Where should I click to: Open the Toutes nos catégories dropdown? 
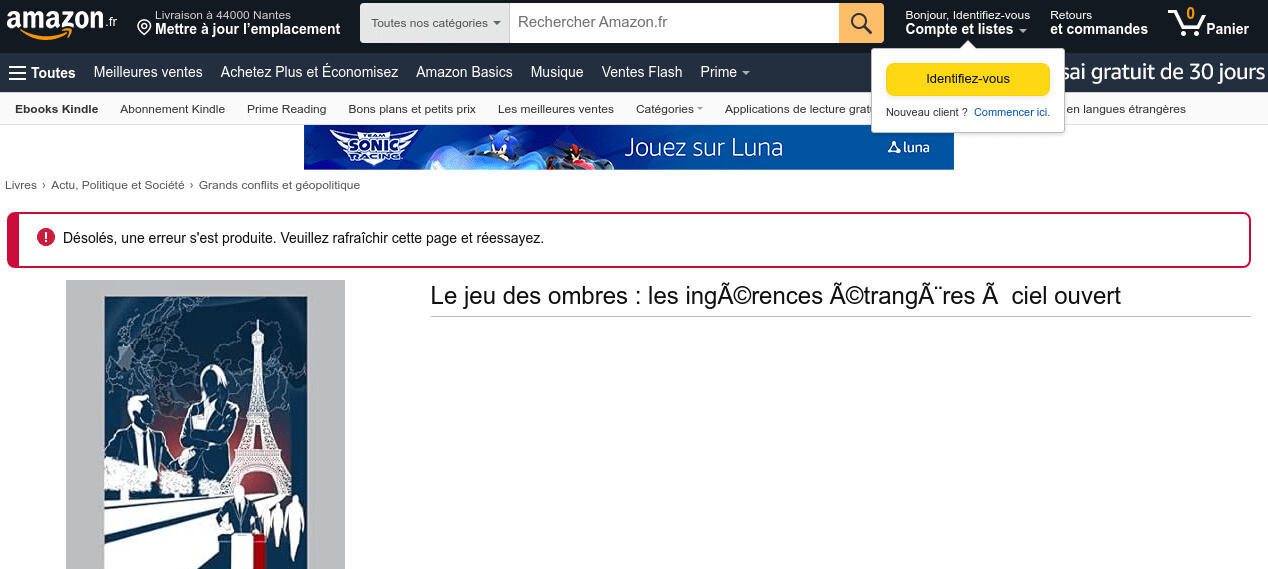click(x=435, y=23)
